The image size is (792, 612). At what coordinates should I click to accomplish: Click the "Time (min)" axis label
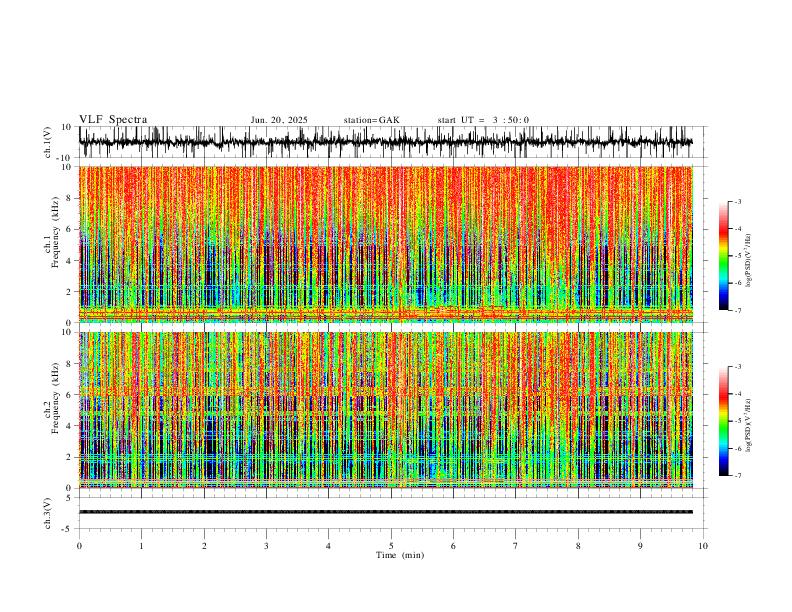tap(400, 555)
